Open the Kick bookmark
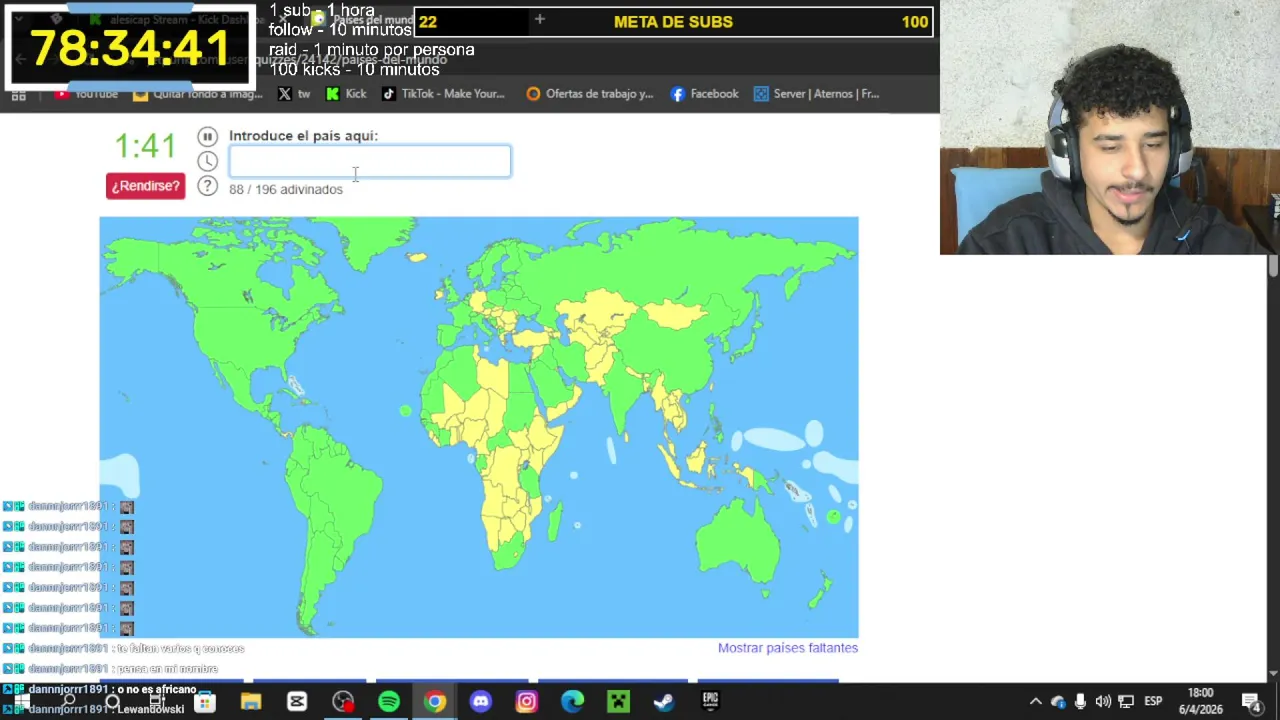Screen dimensions: 1280x720 pos(346,94)
